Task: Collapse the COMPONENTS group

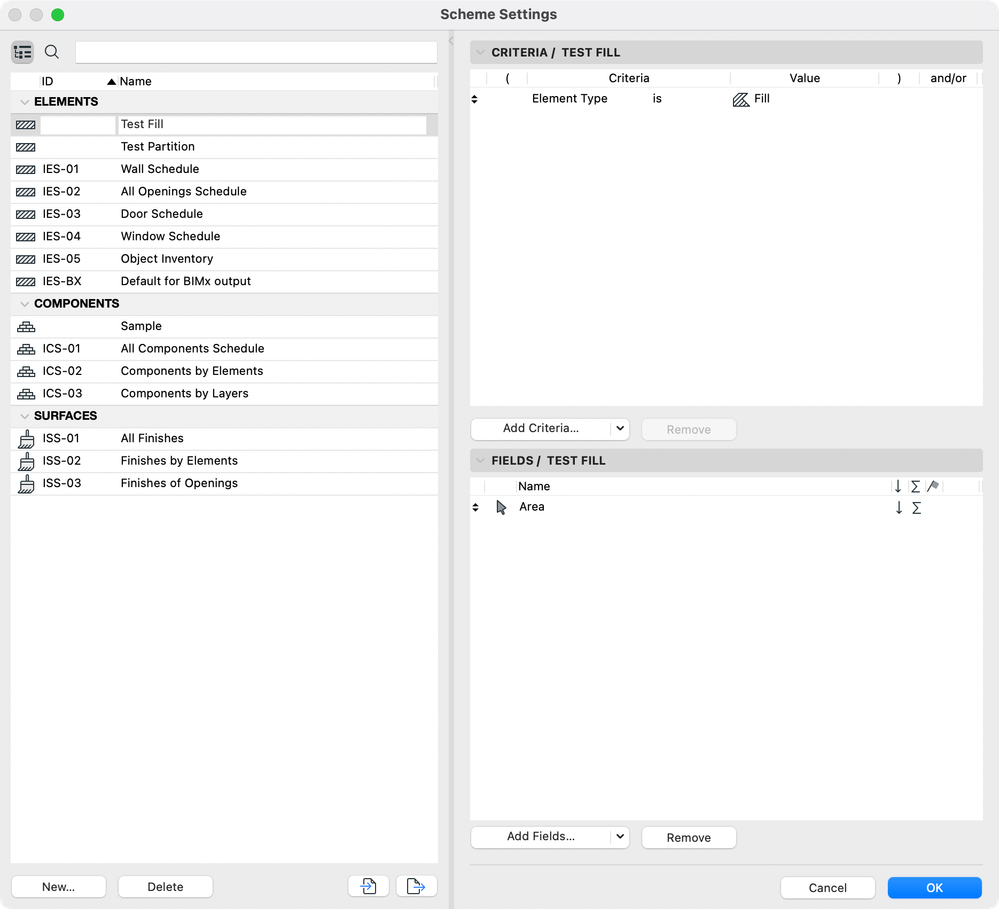Action: point(24,304)
